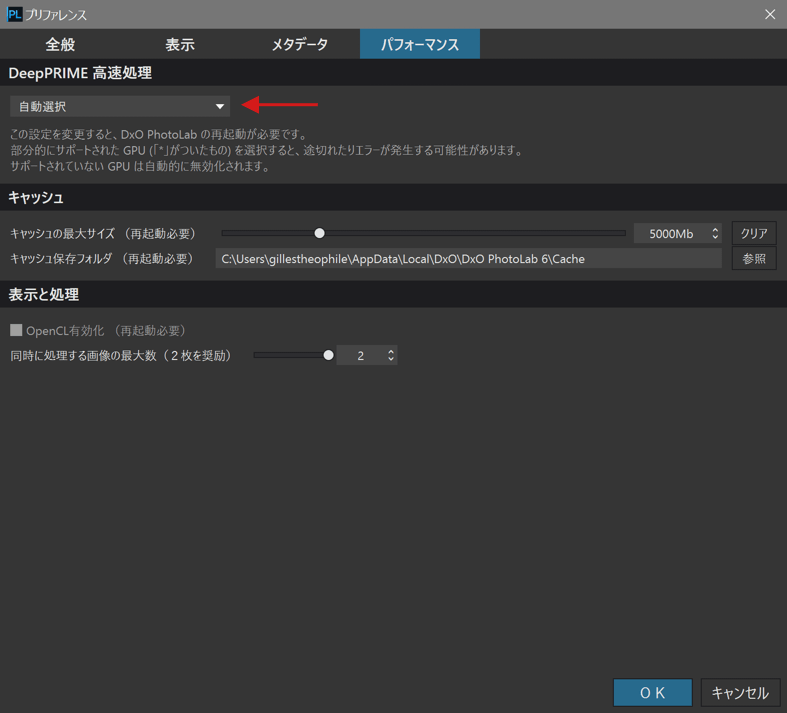This screenshot has width=787, height=713.
Task: Click the PL application icon in title bar
Action: coord(15,15)
